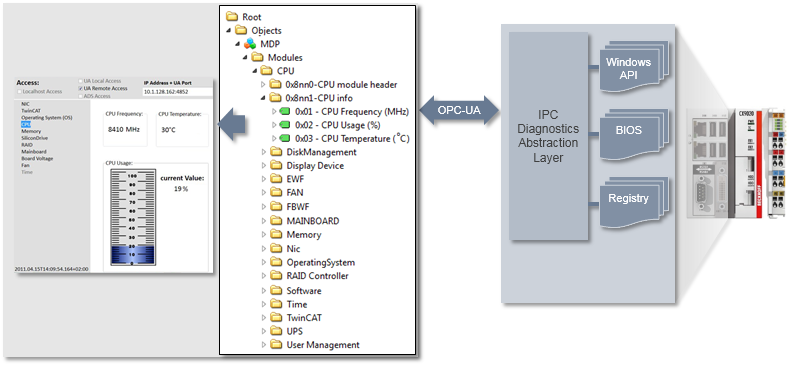The image size is (790, 365).
Task: Collapse the MDP node arrow
Action: [238, 44]
